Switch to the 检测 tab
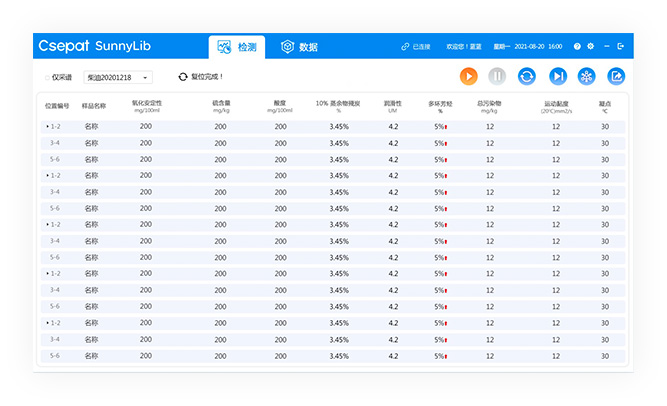 (237, 47)
